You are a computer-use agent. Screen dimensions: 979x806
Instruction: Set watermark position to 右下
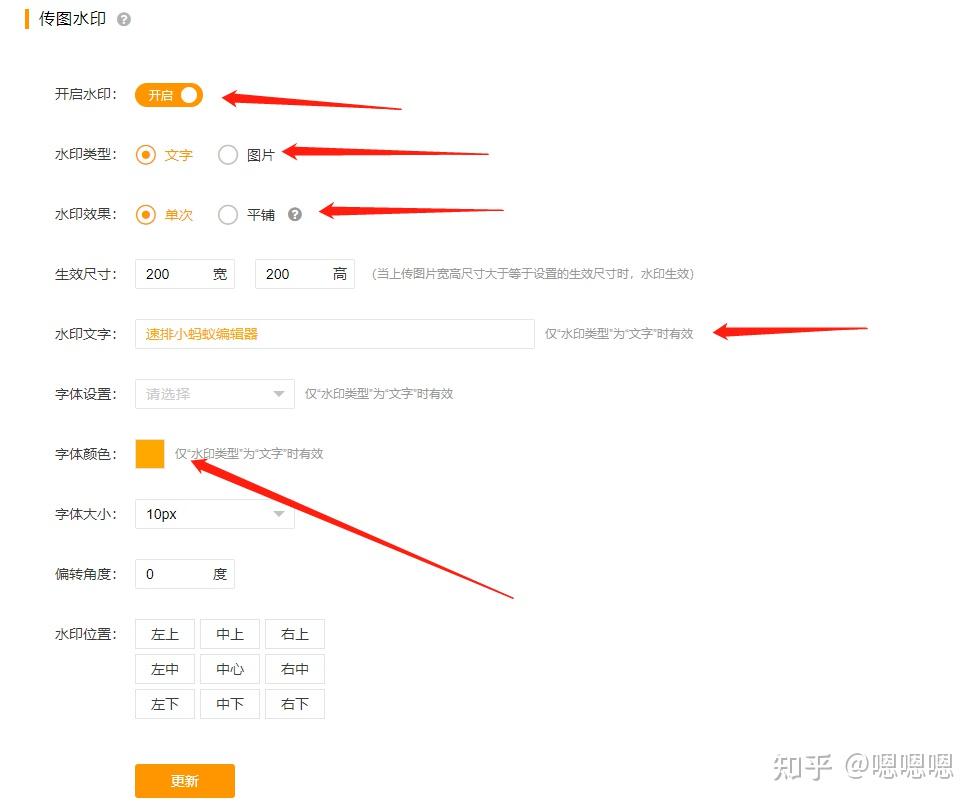pyautogui.click(x=295, y=704)
